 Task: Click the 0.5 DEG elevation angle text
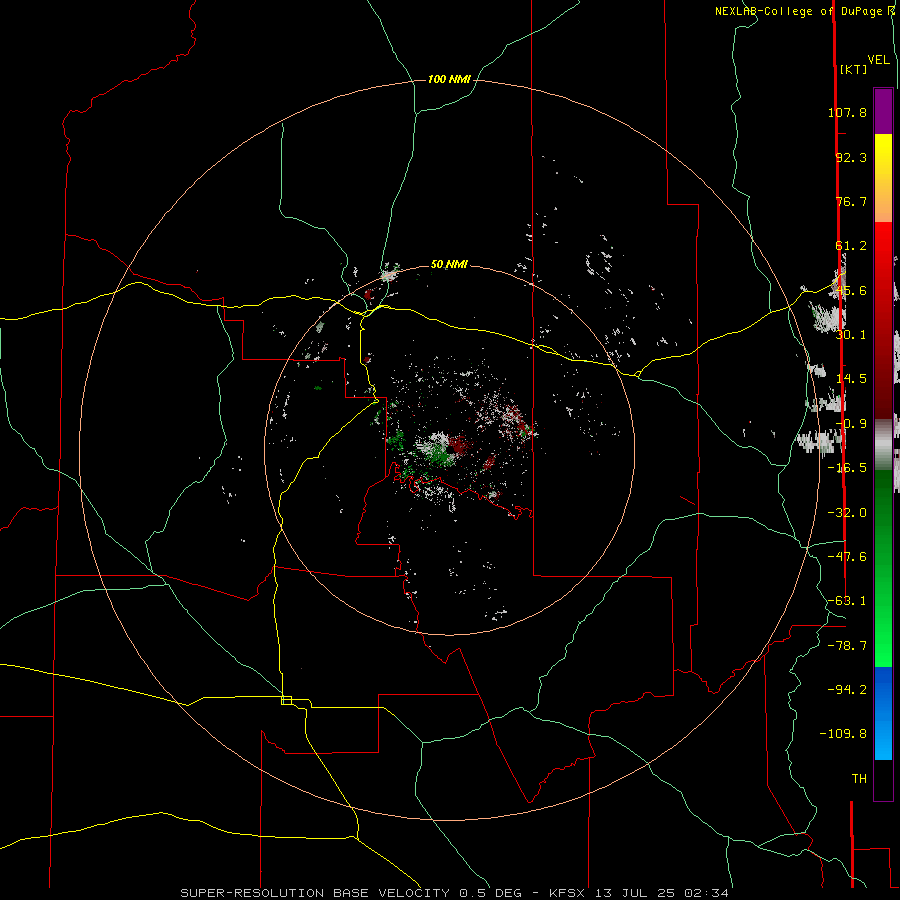[x=490, y=893]
